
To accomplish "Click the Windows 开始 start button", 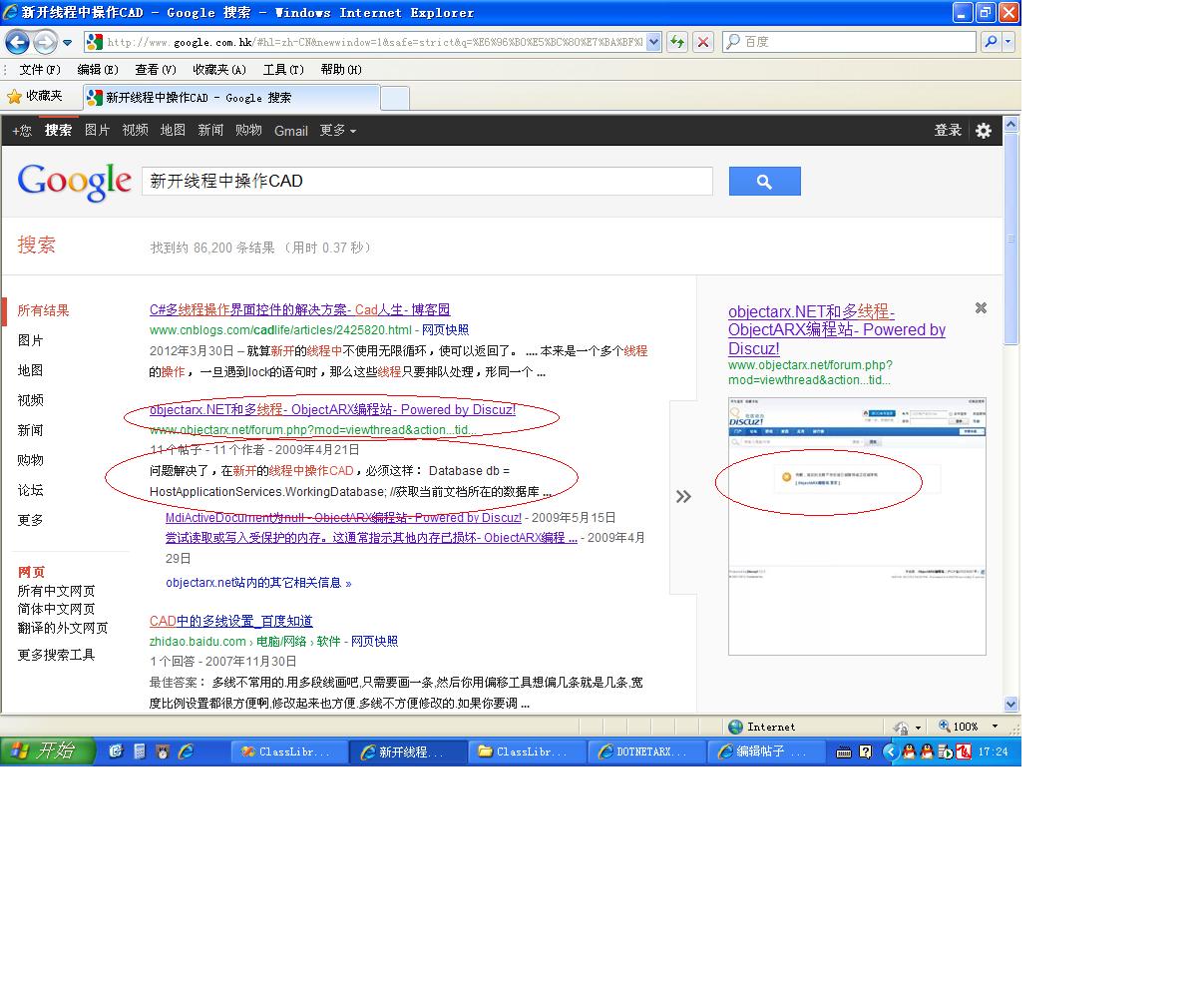I will [47, 751].
